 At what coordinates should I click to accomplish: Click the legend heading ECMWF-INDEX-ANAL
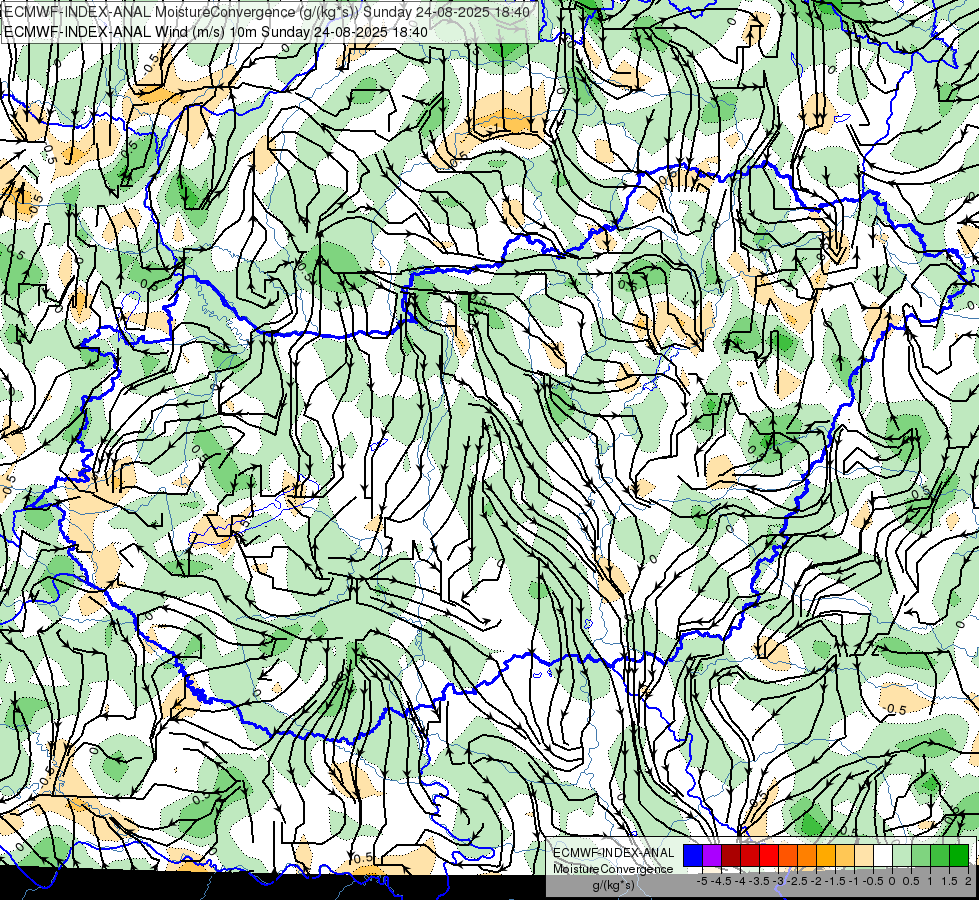click(613, 853)
